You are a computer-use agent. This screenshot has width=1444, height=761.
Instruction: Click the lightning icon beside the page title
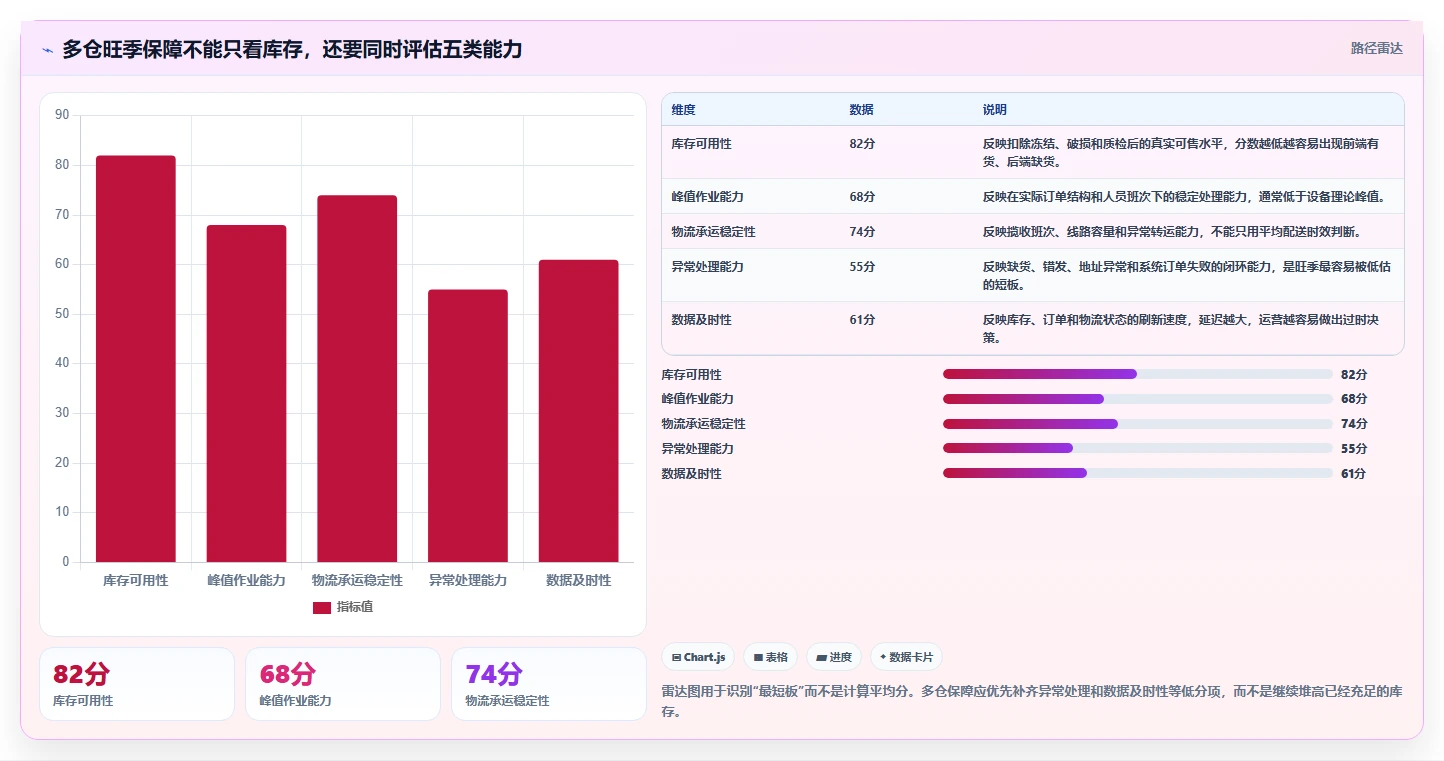(47, 50)
